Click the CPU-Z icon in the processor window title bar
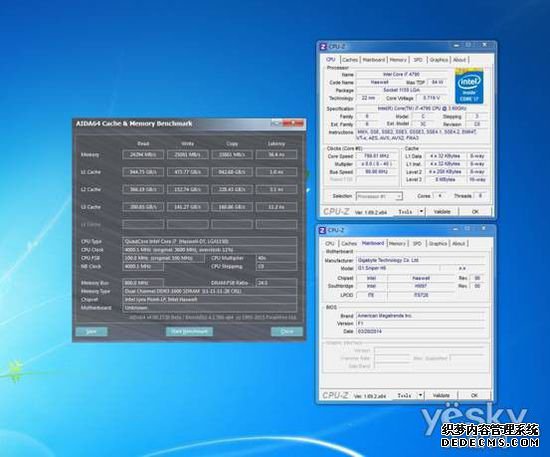The image size is (550, 457). click(x=323, y=46)
